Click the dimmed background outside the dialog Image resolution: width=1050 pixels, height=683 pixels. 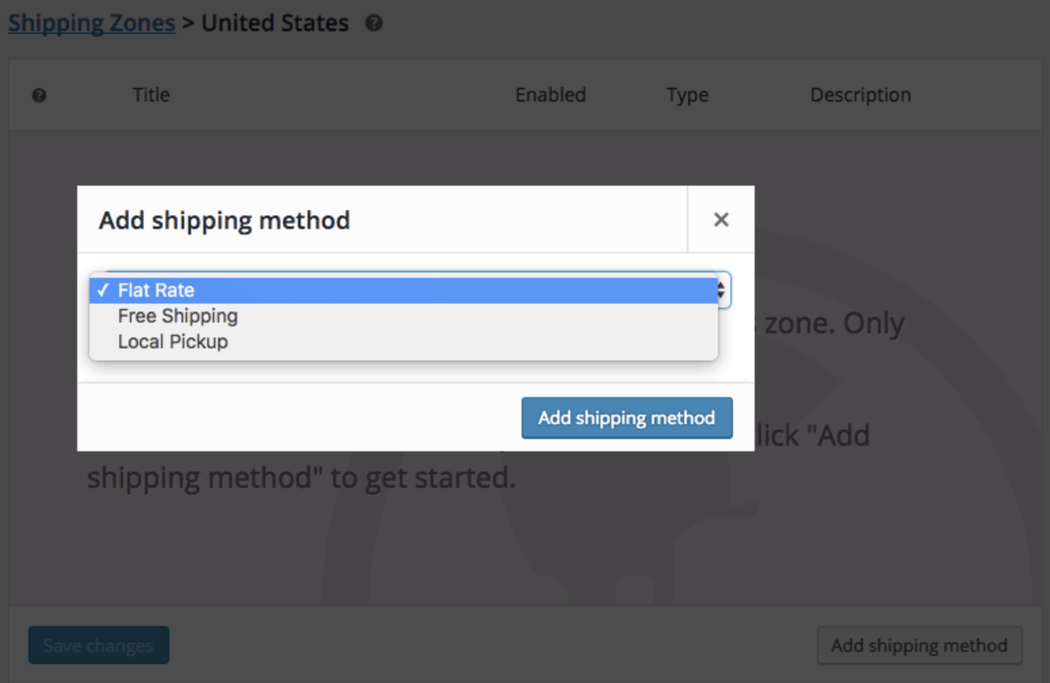(900, 540)
